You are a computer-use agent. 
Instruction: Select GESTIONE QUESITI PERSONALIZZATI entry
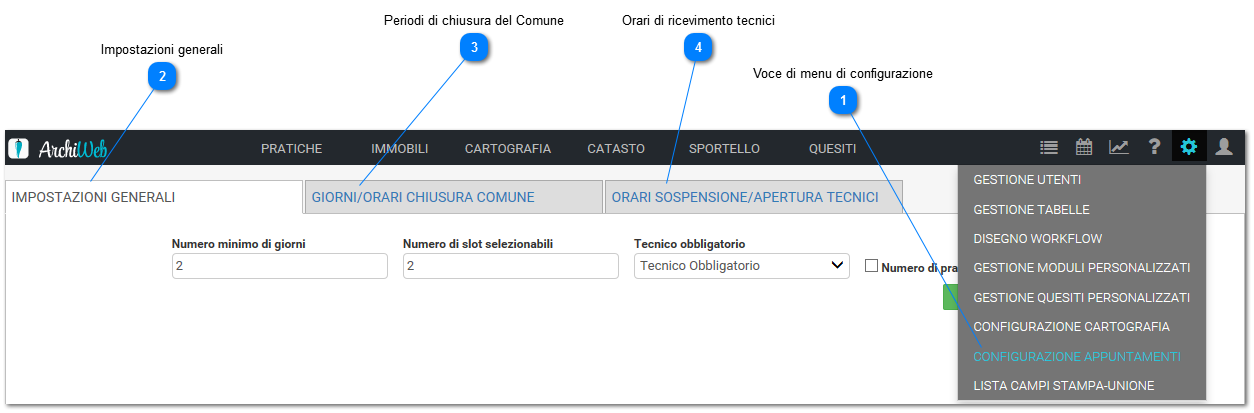(x=1082, y=298)
